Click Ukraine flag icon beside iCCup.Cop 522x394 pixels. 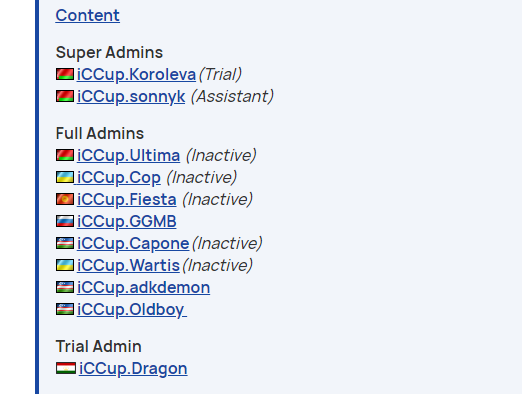[65, 177]
